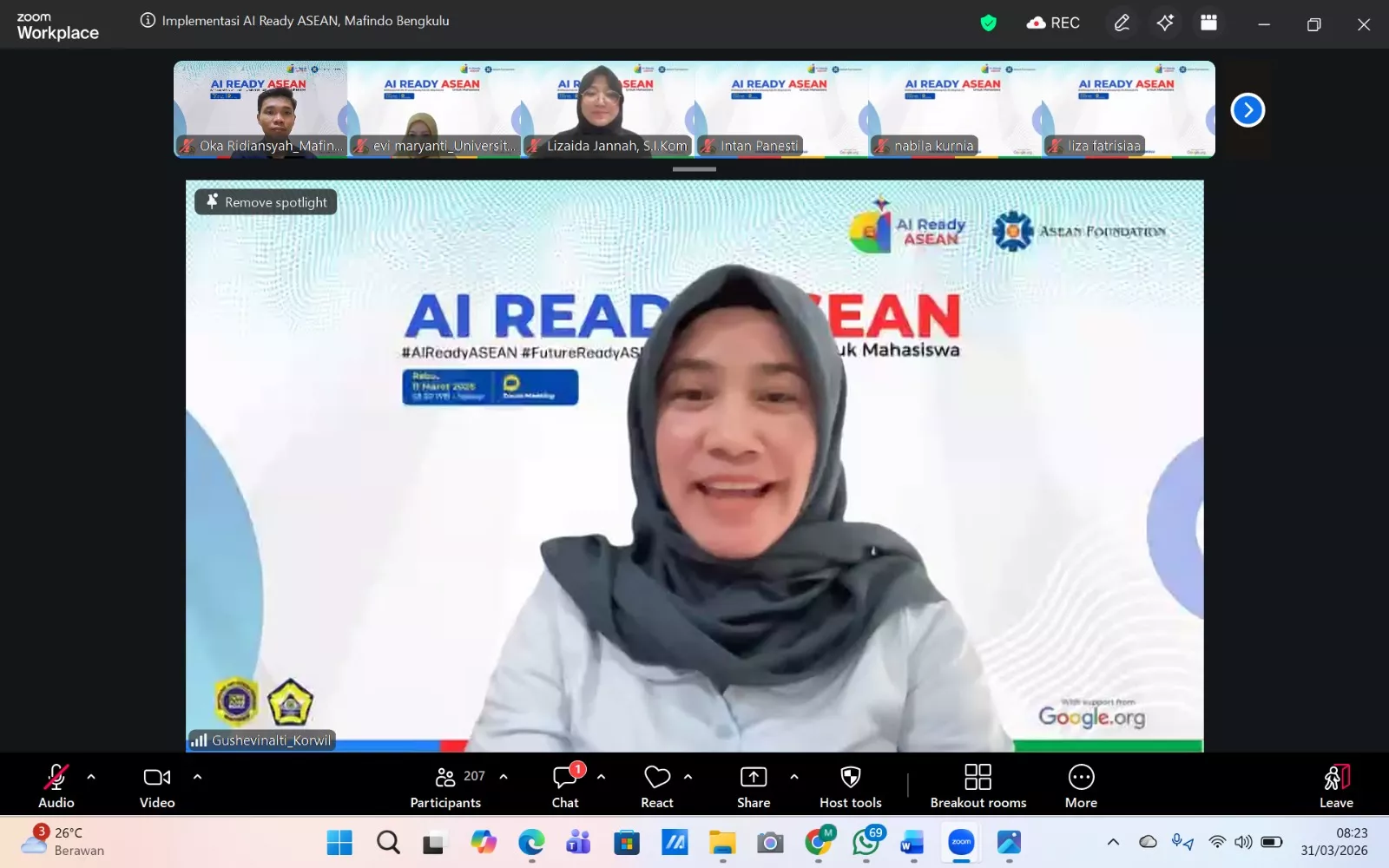Stop the cloud recording via REC indicator
Viewport: 1389px width, 868px height.
tap(1053, 23)
